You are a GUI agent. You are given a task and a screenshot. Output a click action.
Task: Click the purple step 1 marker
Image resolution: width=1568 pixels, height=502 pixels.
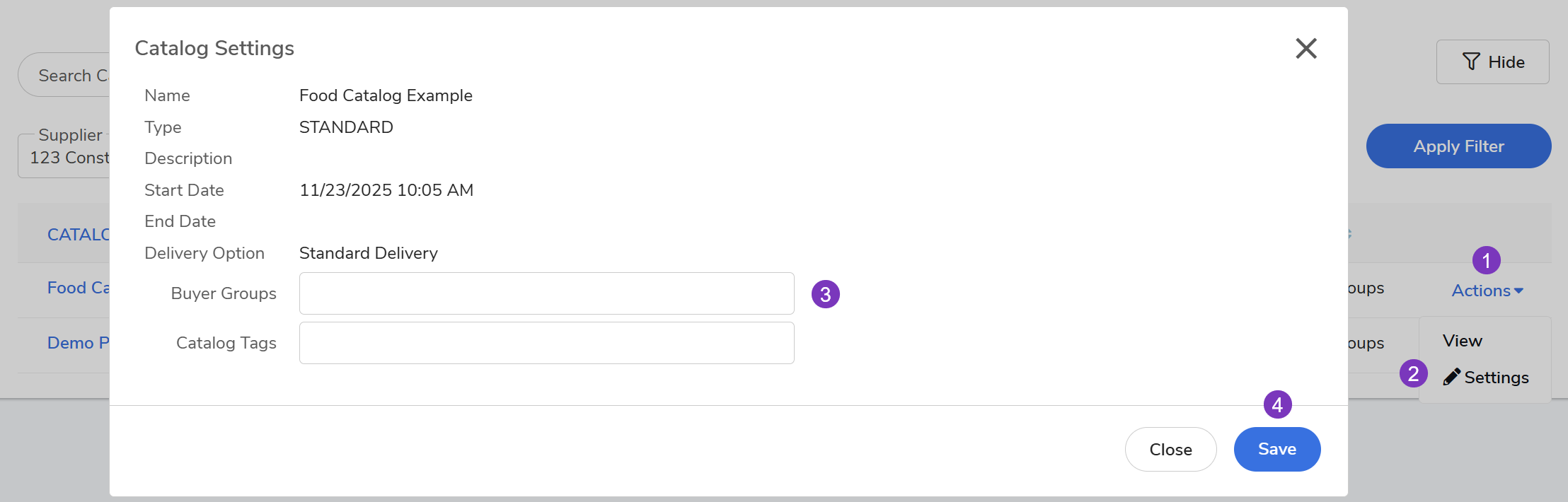1486,260
